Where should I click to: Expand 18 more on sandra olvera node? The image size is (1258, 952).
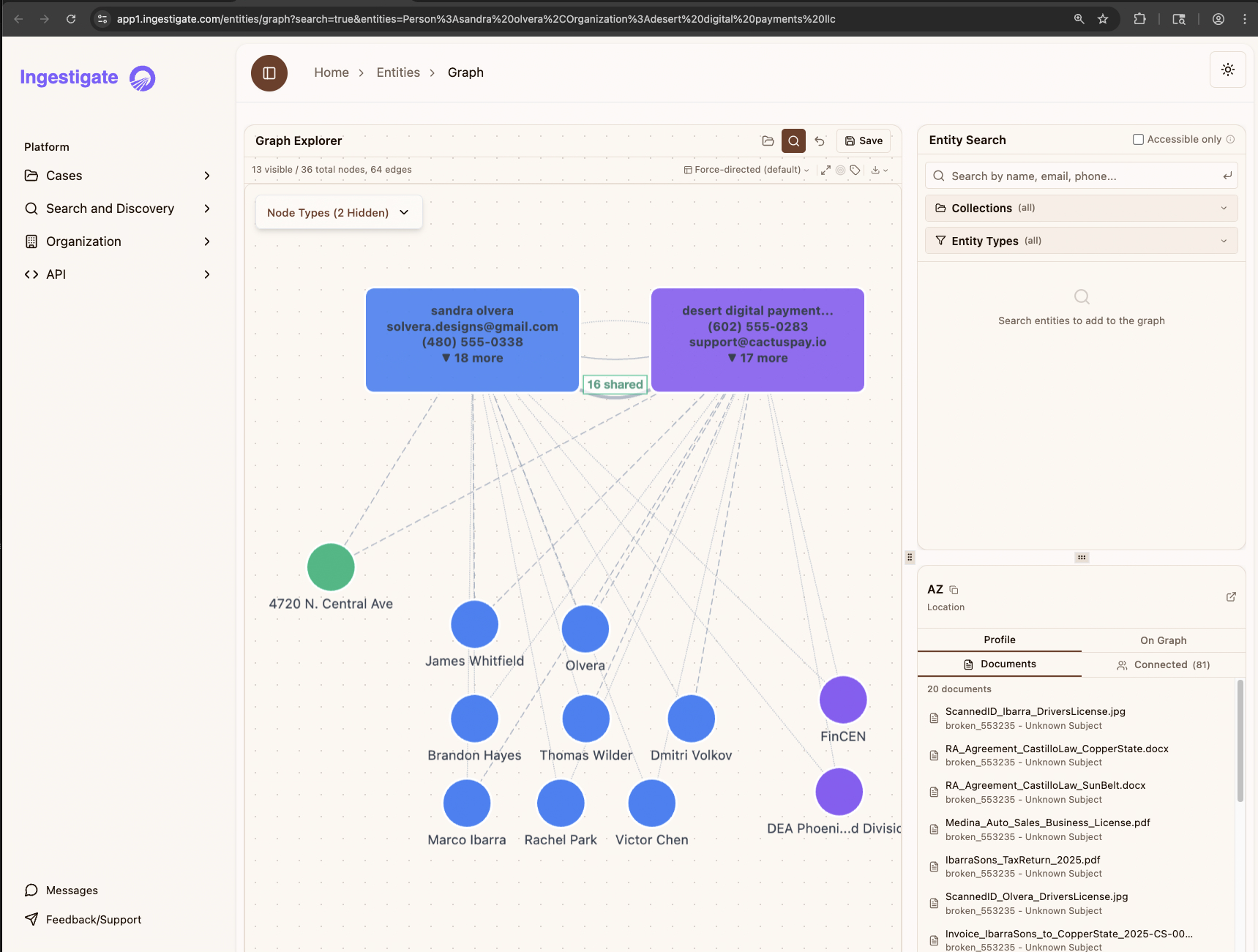tap(472, 358)
